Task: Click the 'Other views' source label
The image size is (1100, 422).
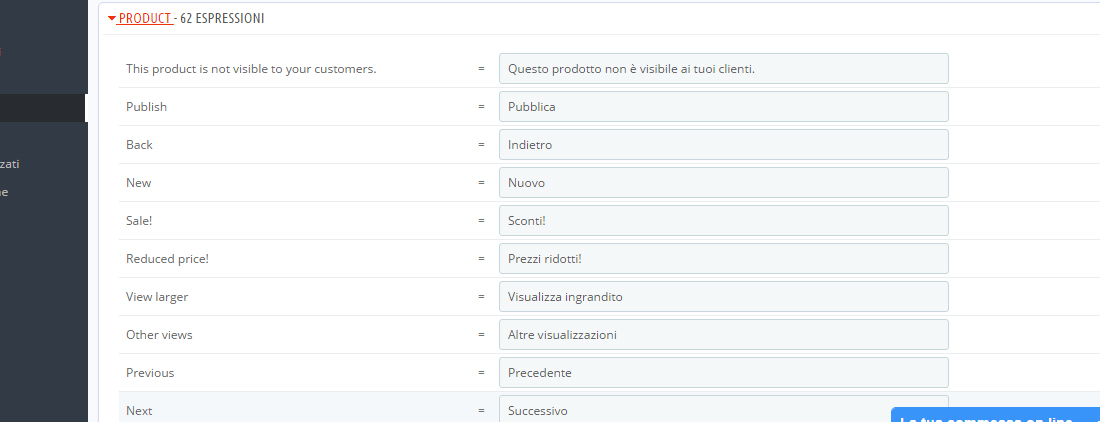Action: (159, 335)
